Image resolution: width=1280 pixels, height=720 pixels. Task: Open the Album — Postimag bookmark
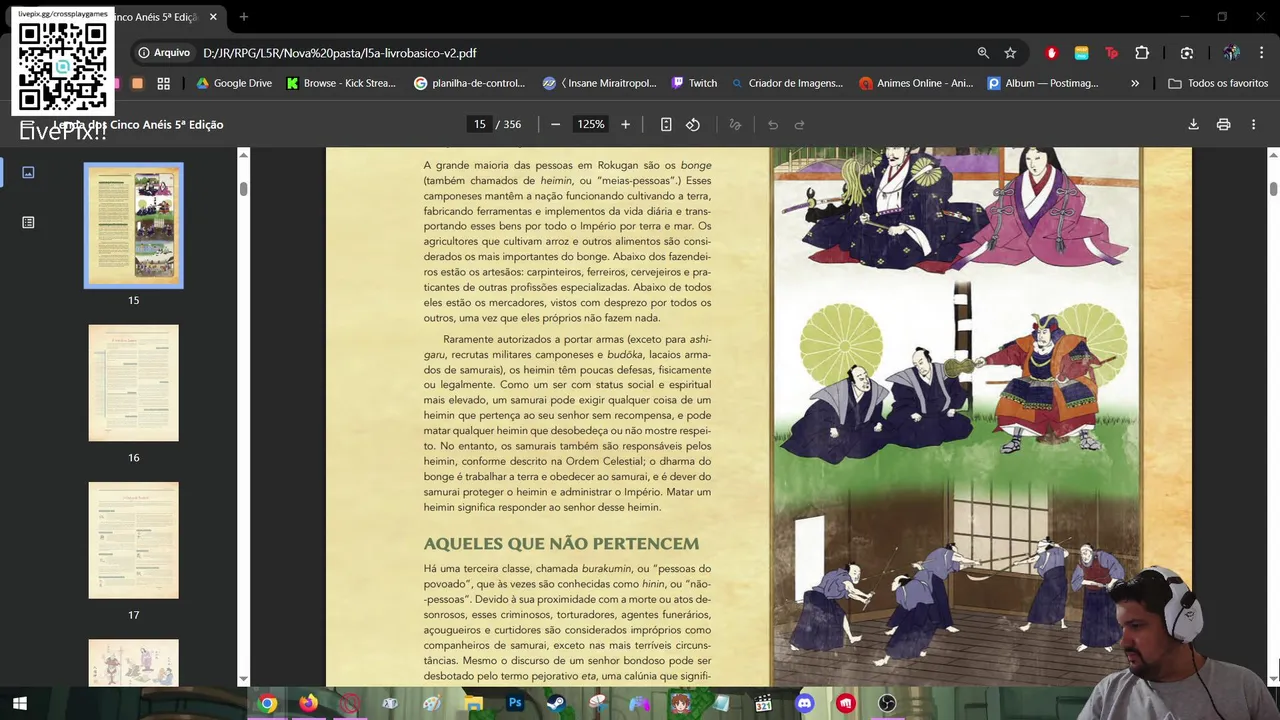pyautogui.click(x=1043, y=83)
